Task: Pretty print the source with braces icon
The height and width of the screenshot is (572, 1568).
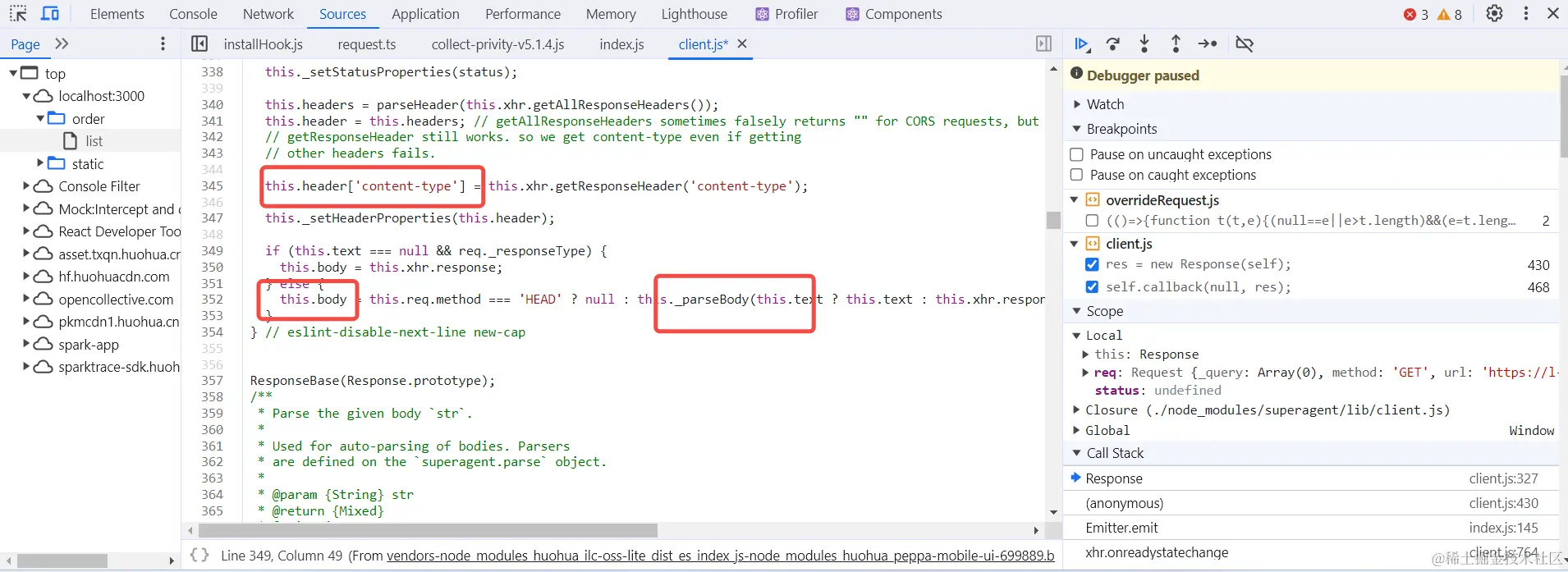Action: [x=199, y=555]
